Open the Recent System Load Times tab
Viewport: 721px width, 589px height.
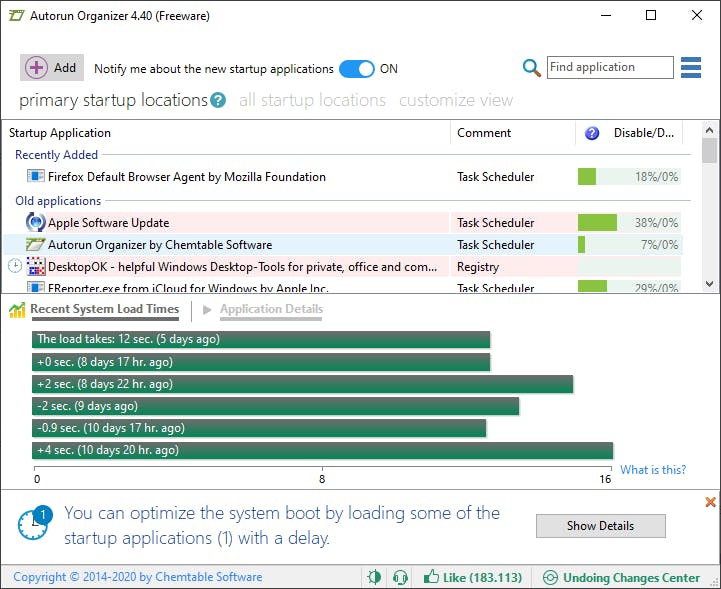click(x=105, y=309)
